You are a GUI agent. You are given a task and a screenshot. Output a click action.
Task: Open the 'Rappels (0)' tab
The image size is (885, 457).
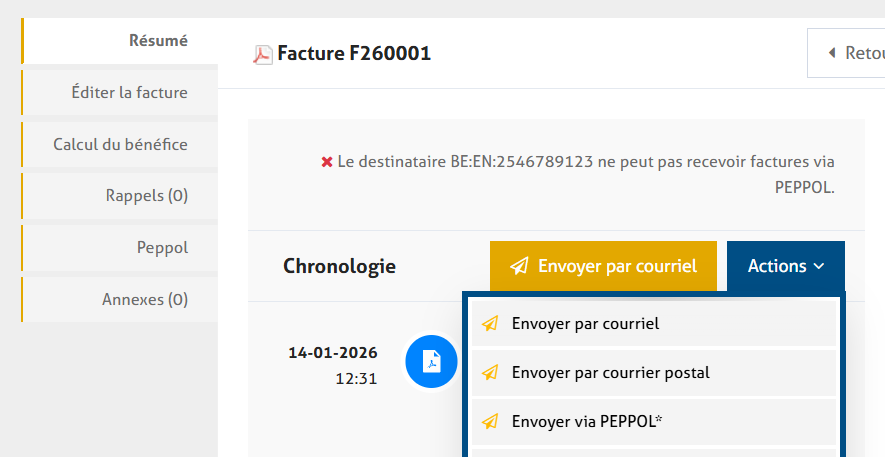pos(146,196)
